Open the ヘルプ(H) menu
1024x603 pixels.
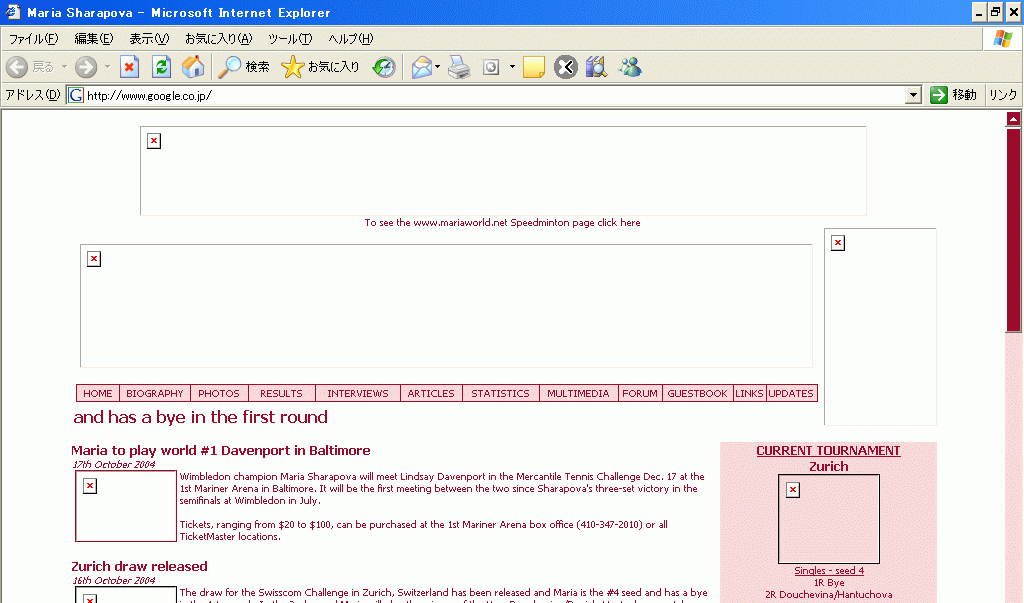pos(351,39)
